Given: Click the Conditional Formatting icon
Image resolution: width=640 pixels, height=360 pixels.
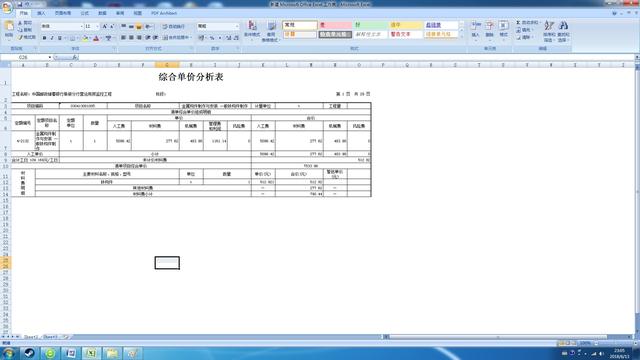Looking at the screenshot, I should tap(252, 31).
